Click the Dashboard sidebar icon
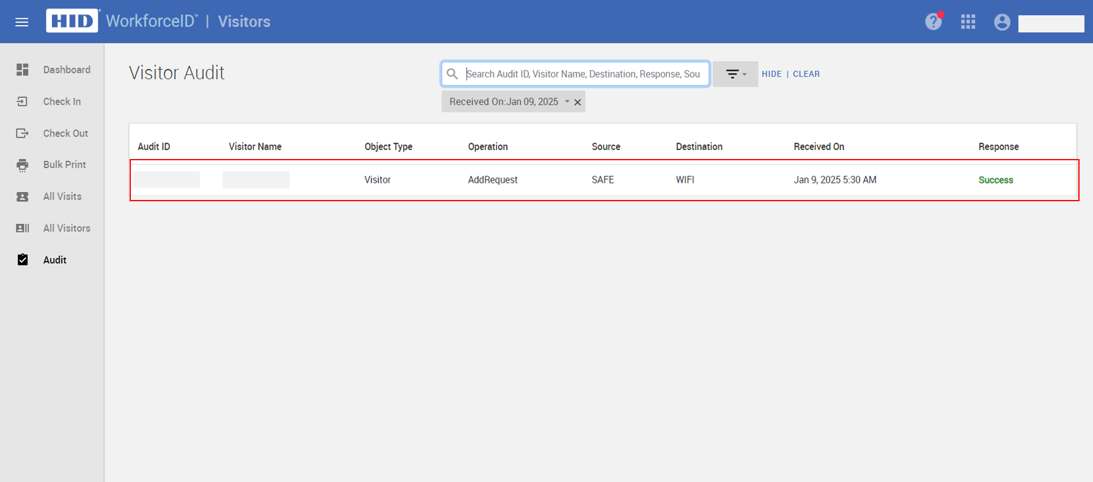The height and width of the screenshot is (482, 1093). point(22,70)
